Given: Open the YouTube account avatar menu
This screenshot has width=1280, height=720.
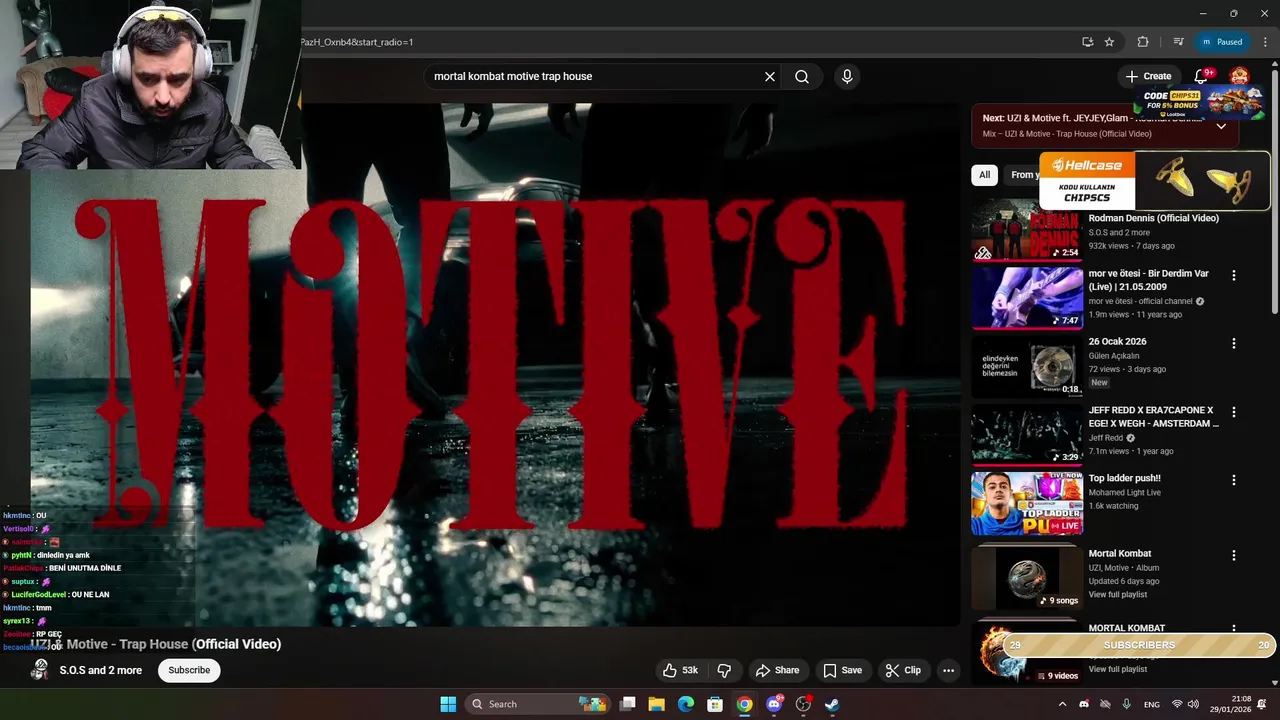Looking at the screenshot, I should pyautogui.click(x=1239, y=76).
